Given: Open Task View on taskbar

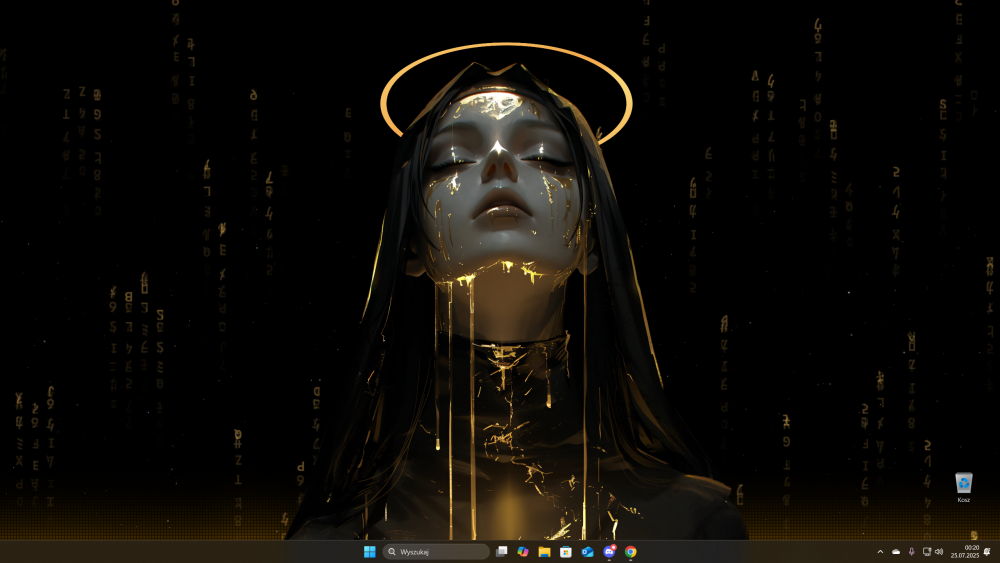Looking at the screenshot, I should click(x=502, y=552).
